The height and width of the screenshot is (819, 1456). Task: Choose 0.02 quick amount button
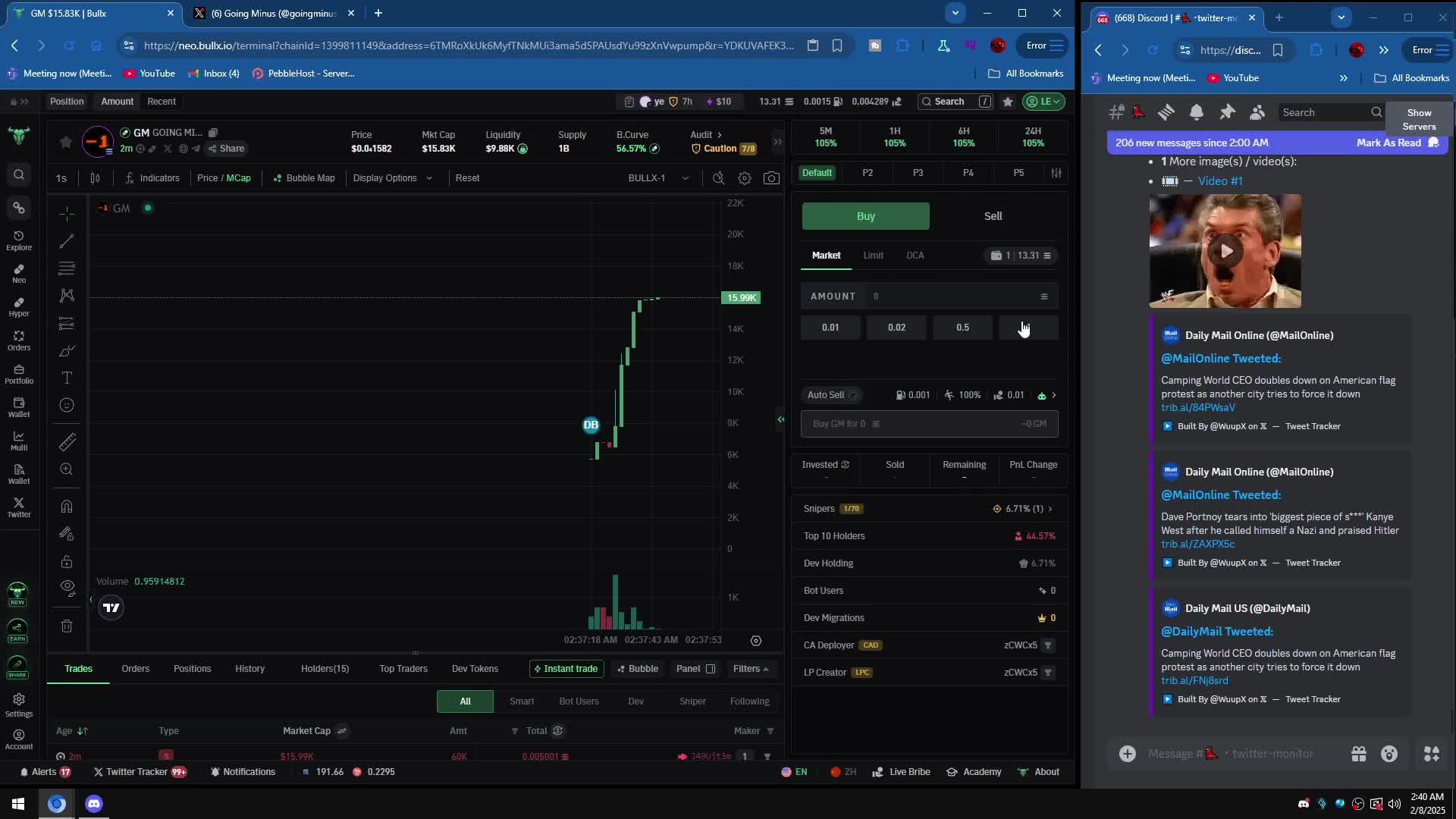tap(896, 328)
